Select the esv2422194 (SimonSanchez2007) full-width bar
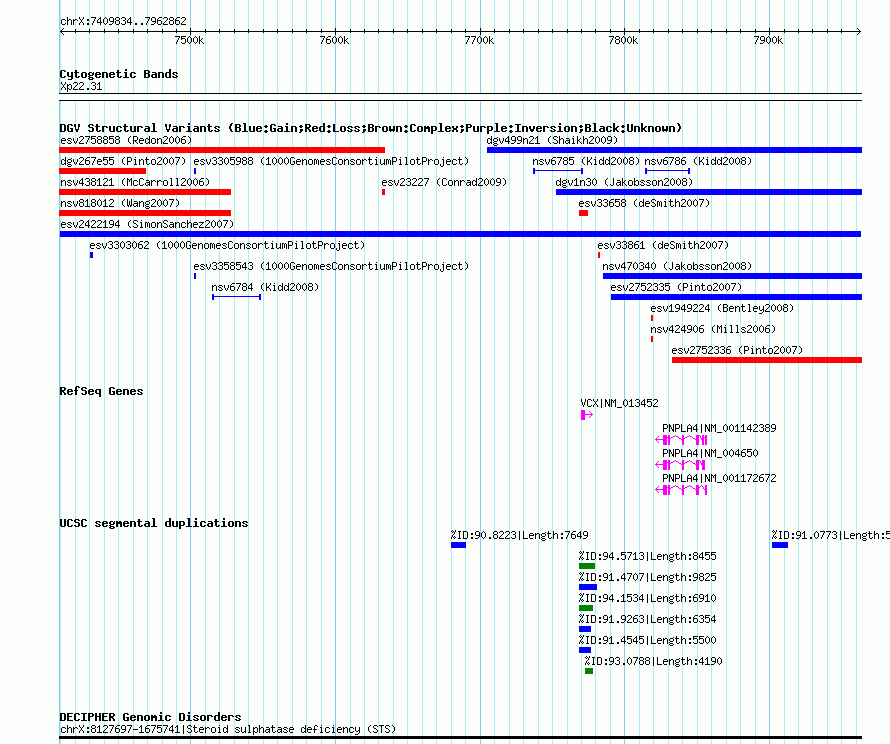Image resolution: width=890 pixels, height=744 pixels. [460, 234]
